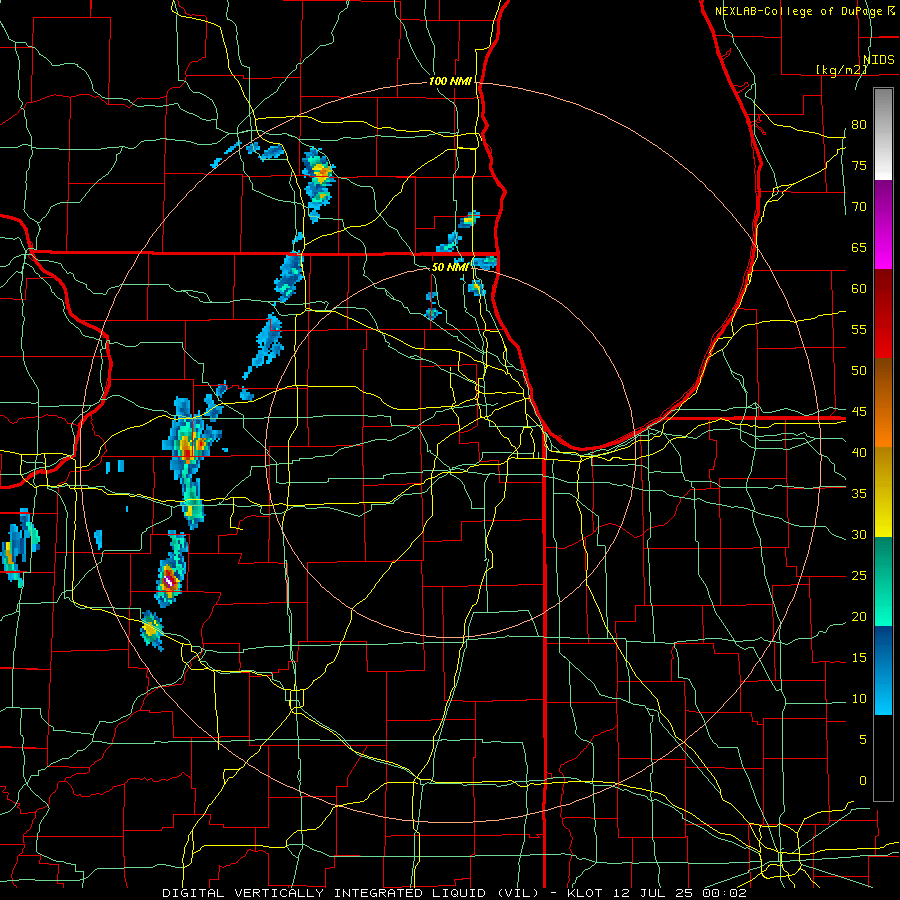Select the 5 value on the scale
The width and height of the screenshot is (900, 900).
(x=863, y=739)
